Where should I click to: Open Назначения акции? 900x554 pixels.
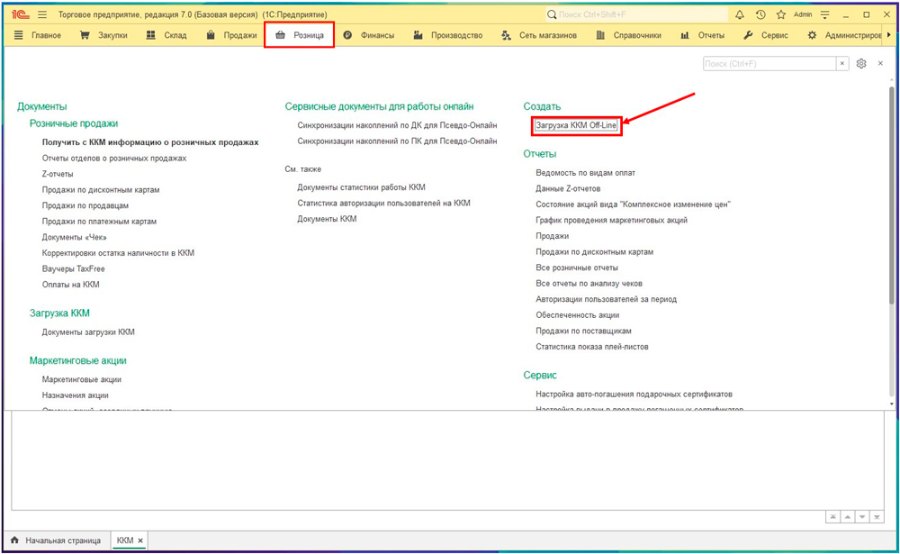pos(75,395)
